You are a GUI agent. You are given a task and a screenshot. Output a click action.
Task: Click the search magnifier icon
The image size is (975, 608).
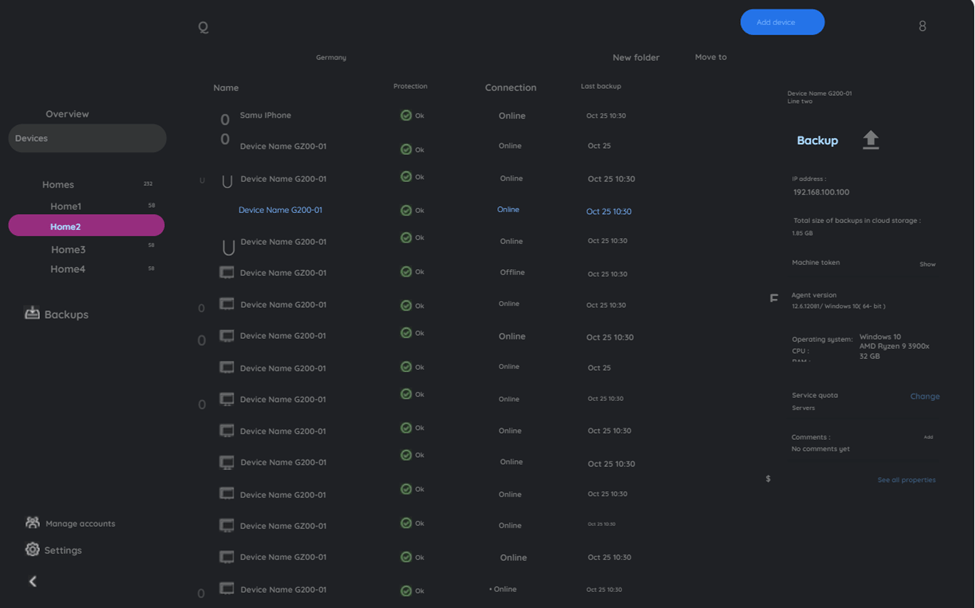point(203,27)
